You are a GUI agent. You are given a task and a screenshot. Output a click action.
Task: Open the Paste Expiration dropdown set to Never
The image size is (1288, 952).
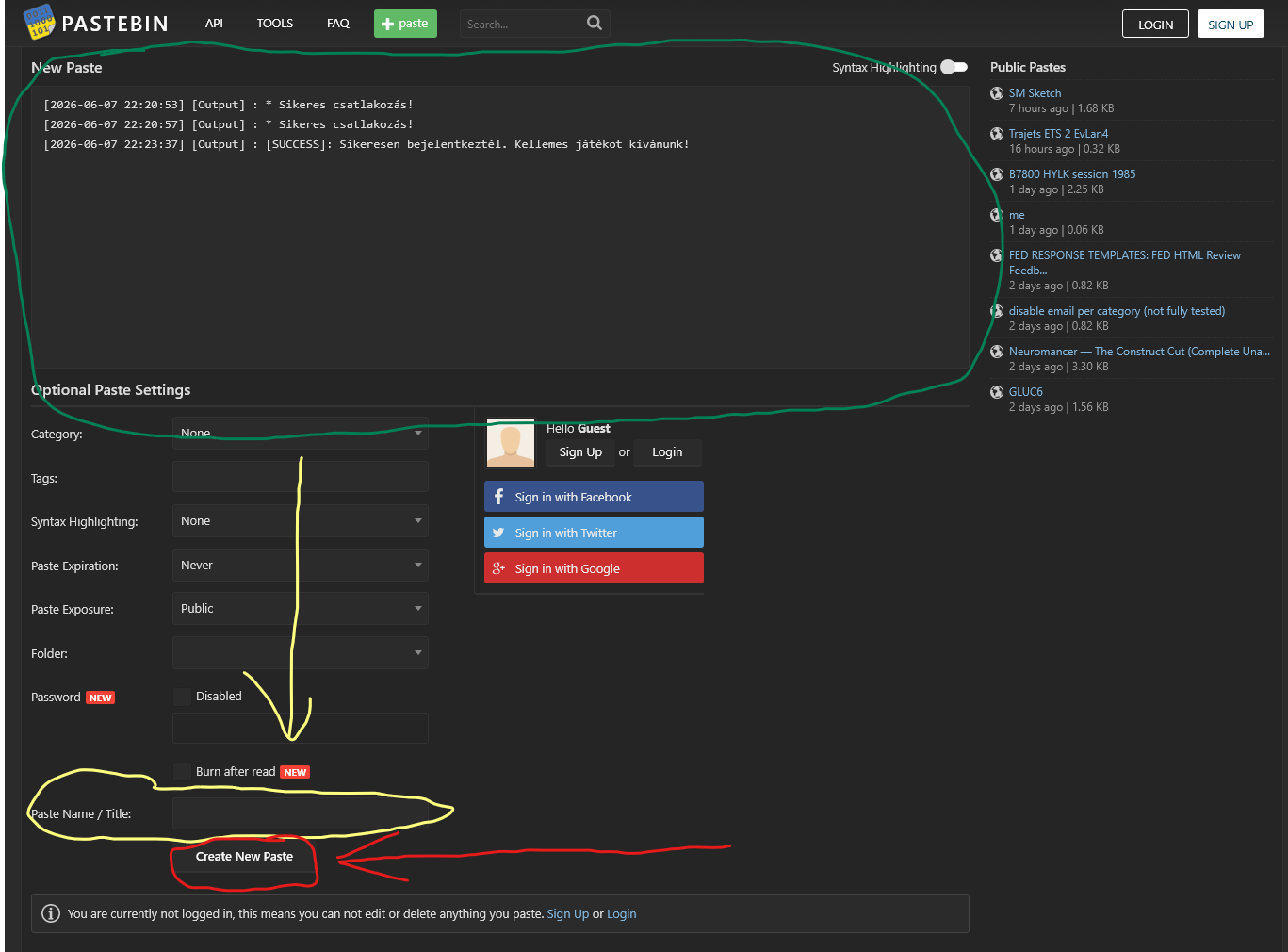(301, 565)
